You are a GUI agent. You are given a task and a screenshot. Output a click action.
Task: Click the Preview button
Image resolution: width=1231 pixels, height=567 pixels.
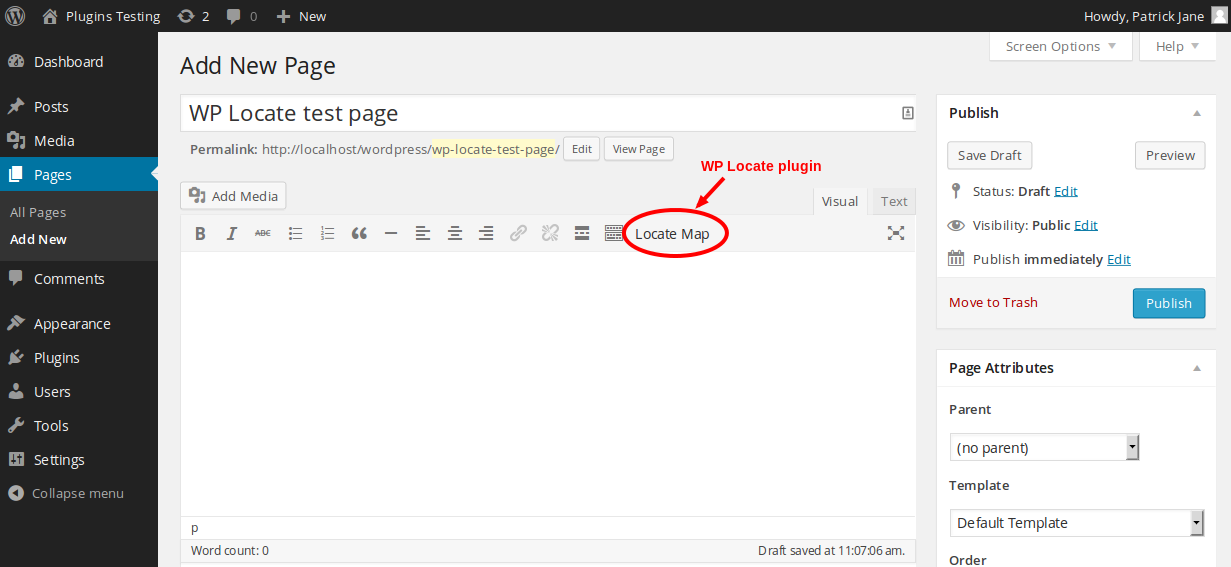[1170, 155]
